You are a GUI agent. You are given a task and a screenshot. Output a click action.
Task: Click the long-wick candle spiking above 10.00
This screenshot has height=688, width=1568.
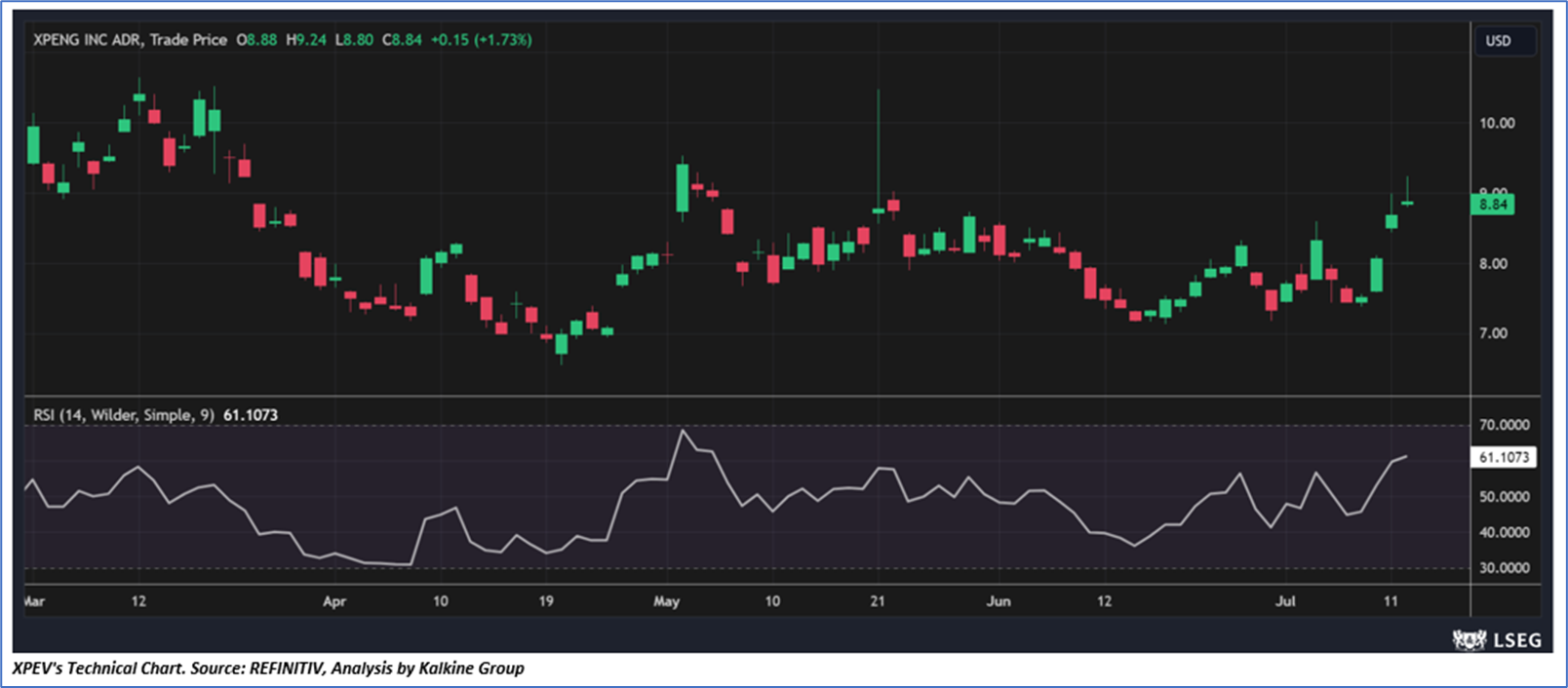pyautogui.click(x=878, y=146)
